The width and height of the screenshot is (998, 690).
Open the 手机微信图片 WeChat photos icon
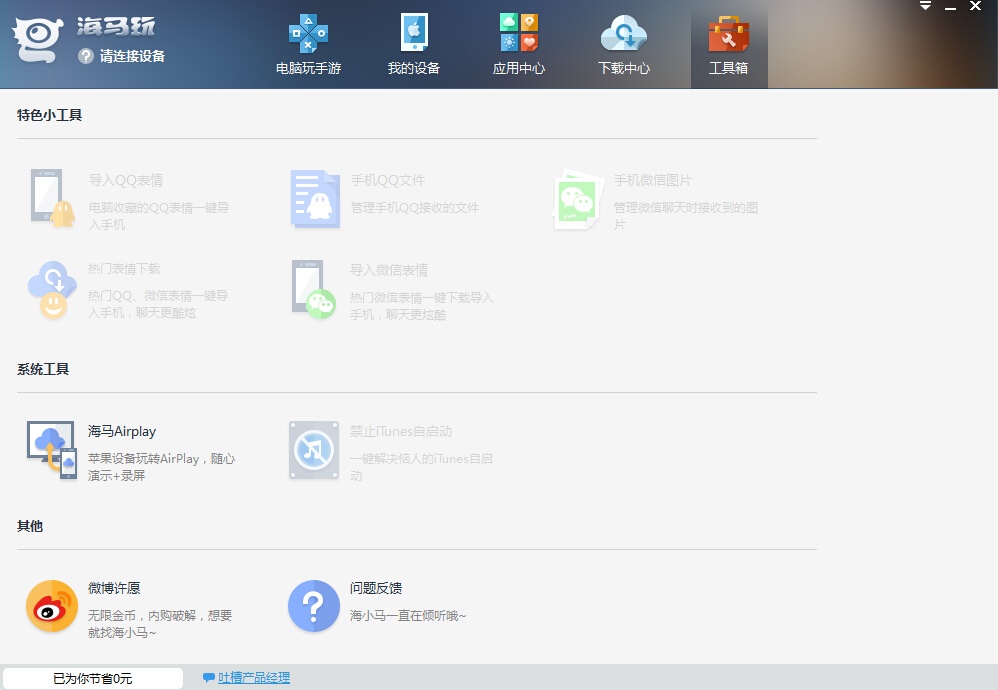point(578,198)
